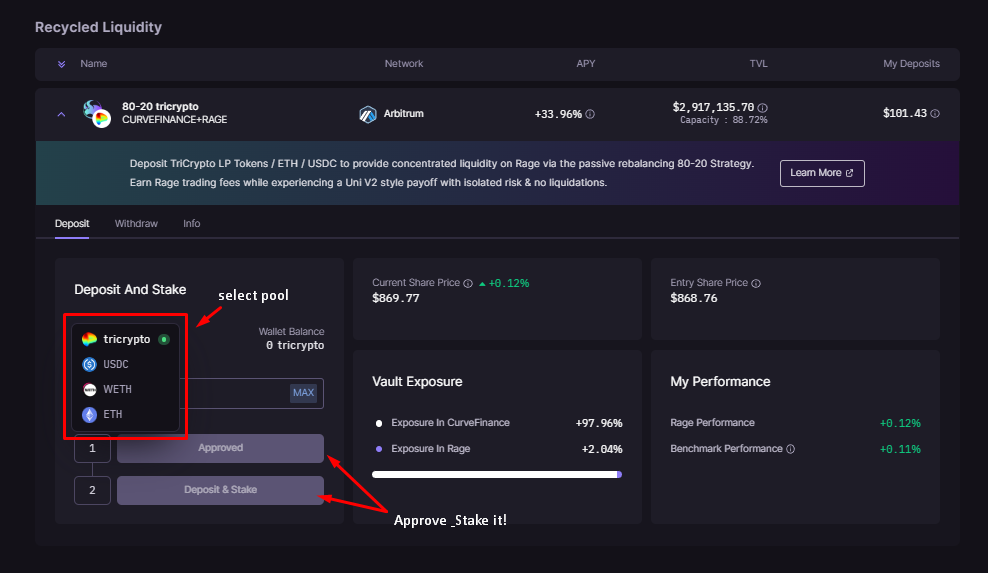This screenshot has width=988, height=573.
Task: Click the Exposure In CurveFinance legend dot
Action: coord(379,424)
